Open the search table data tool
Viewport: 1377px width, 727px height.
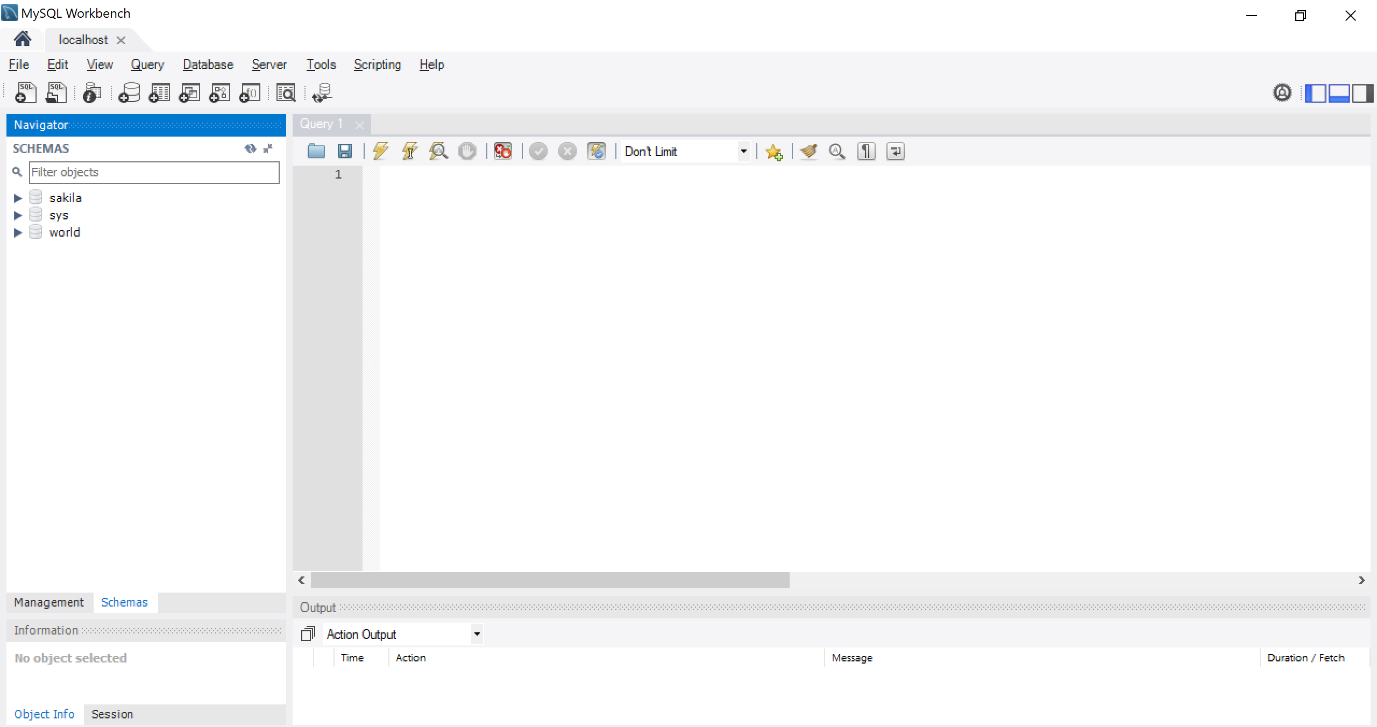pyautogui.click(x=286, y=93)
